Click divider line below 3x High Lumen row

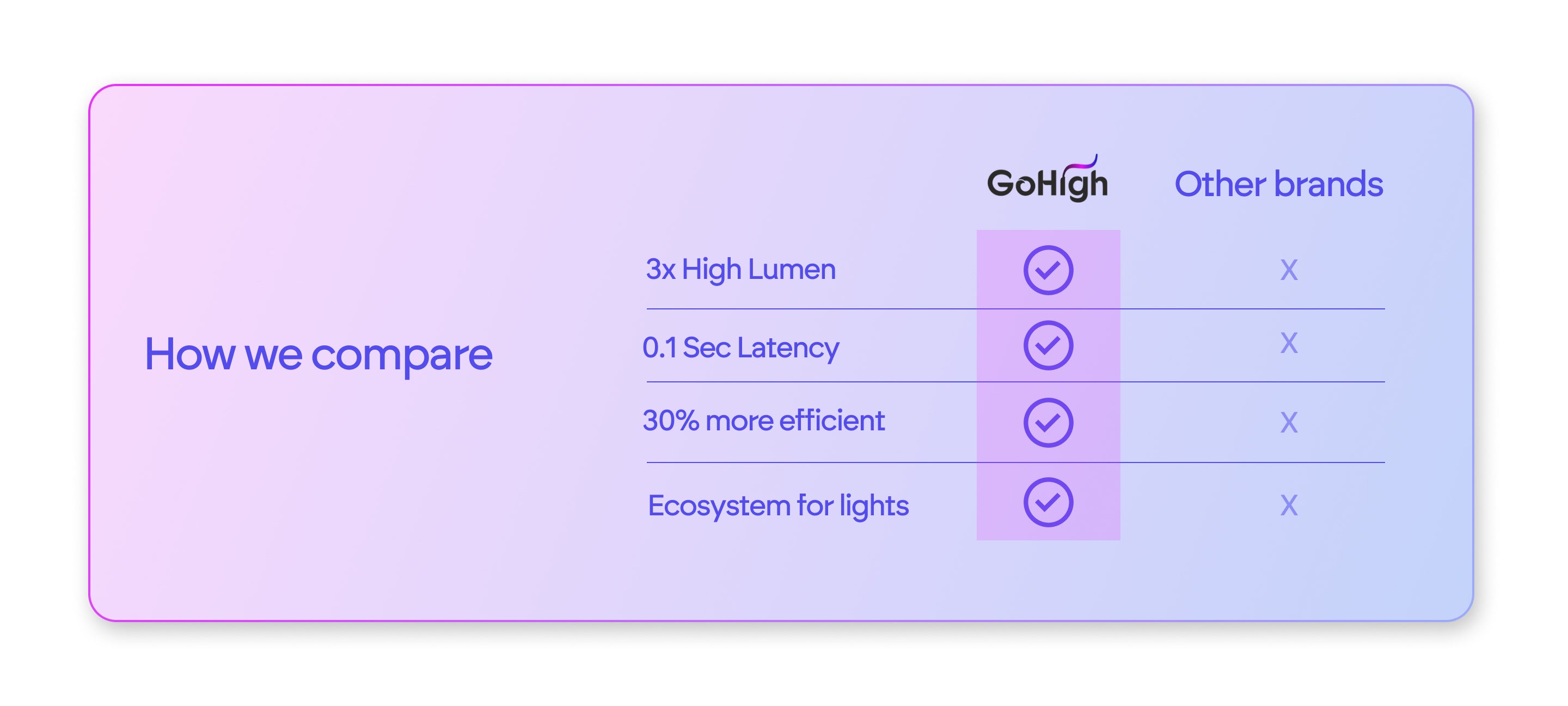tap(810, 309)
